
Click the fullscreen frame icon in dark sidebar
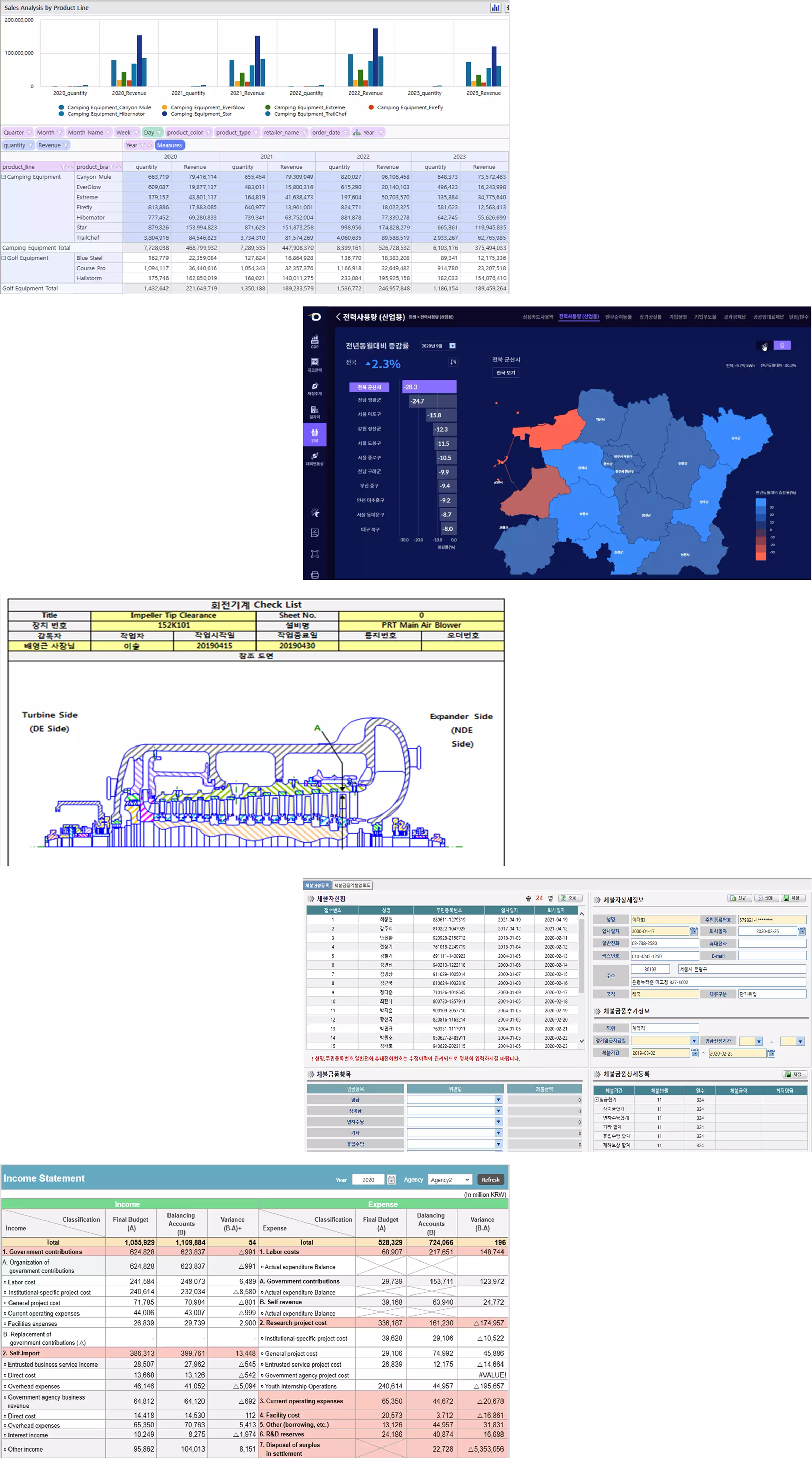315,553
